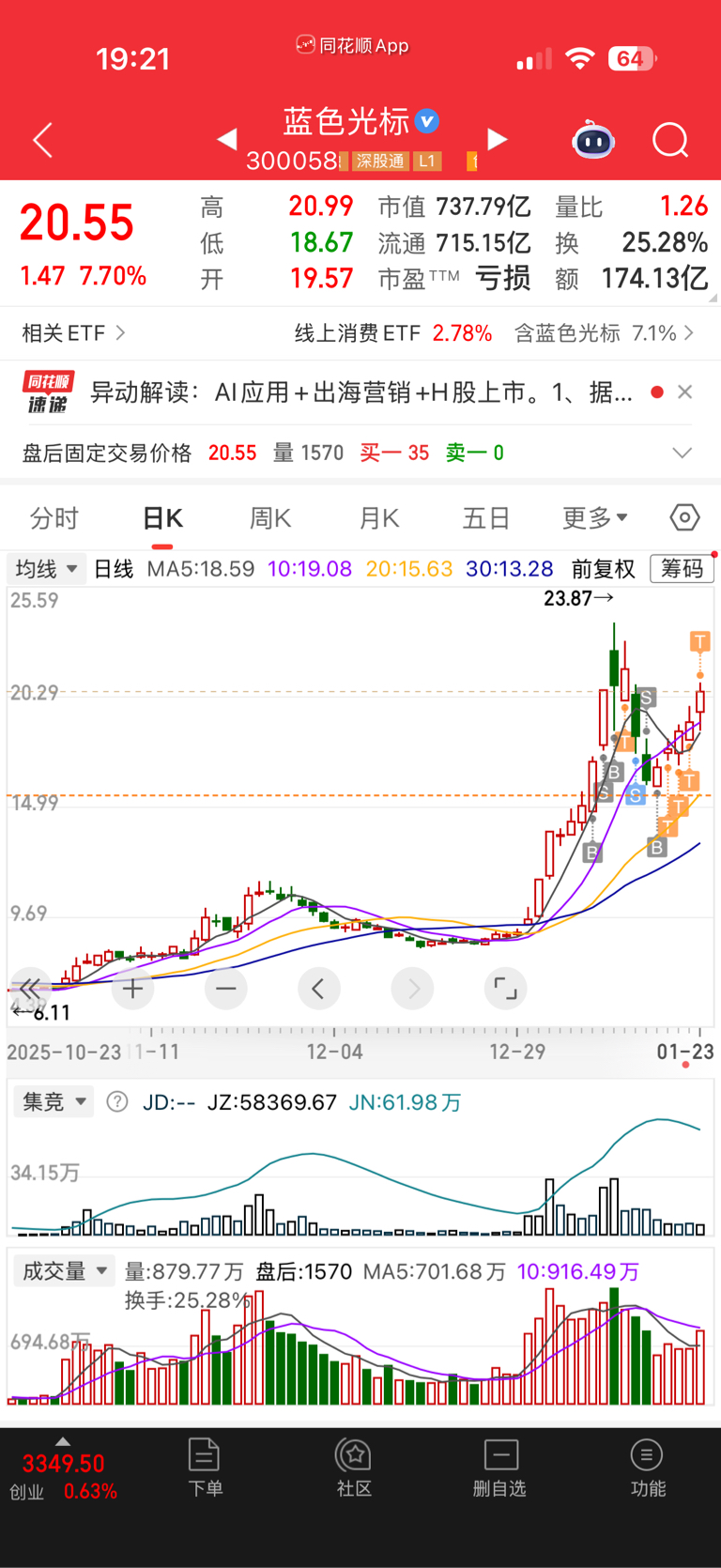The image size is (721, 1568).
Task: Read the 同花顺速递 异动解读 headline
Action: [x=361, y=392]
